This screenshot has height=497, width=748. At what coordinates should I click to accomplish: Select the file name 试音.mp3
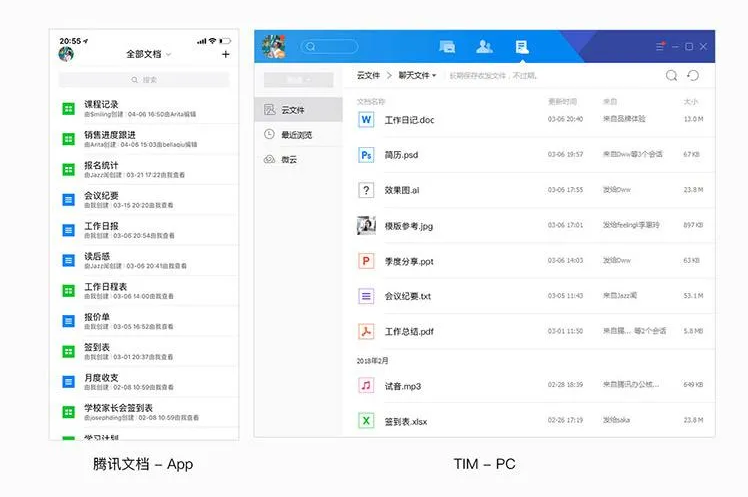403,386
